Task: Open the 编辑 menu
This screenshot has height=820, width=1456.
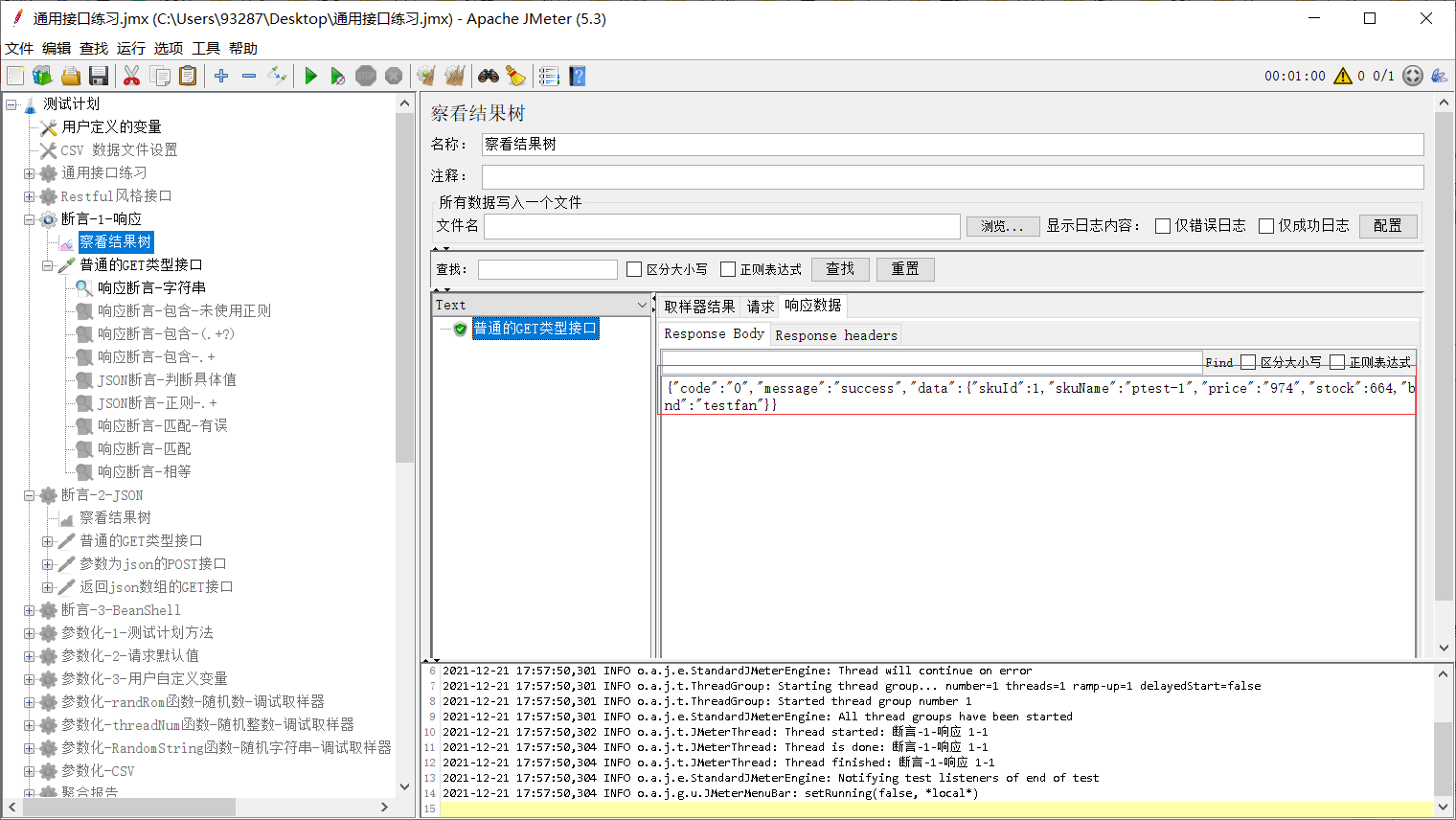Action: [x=57, y=48]
